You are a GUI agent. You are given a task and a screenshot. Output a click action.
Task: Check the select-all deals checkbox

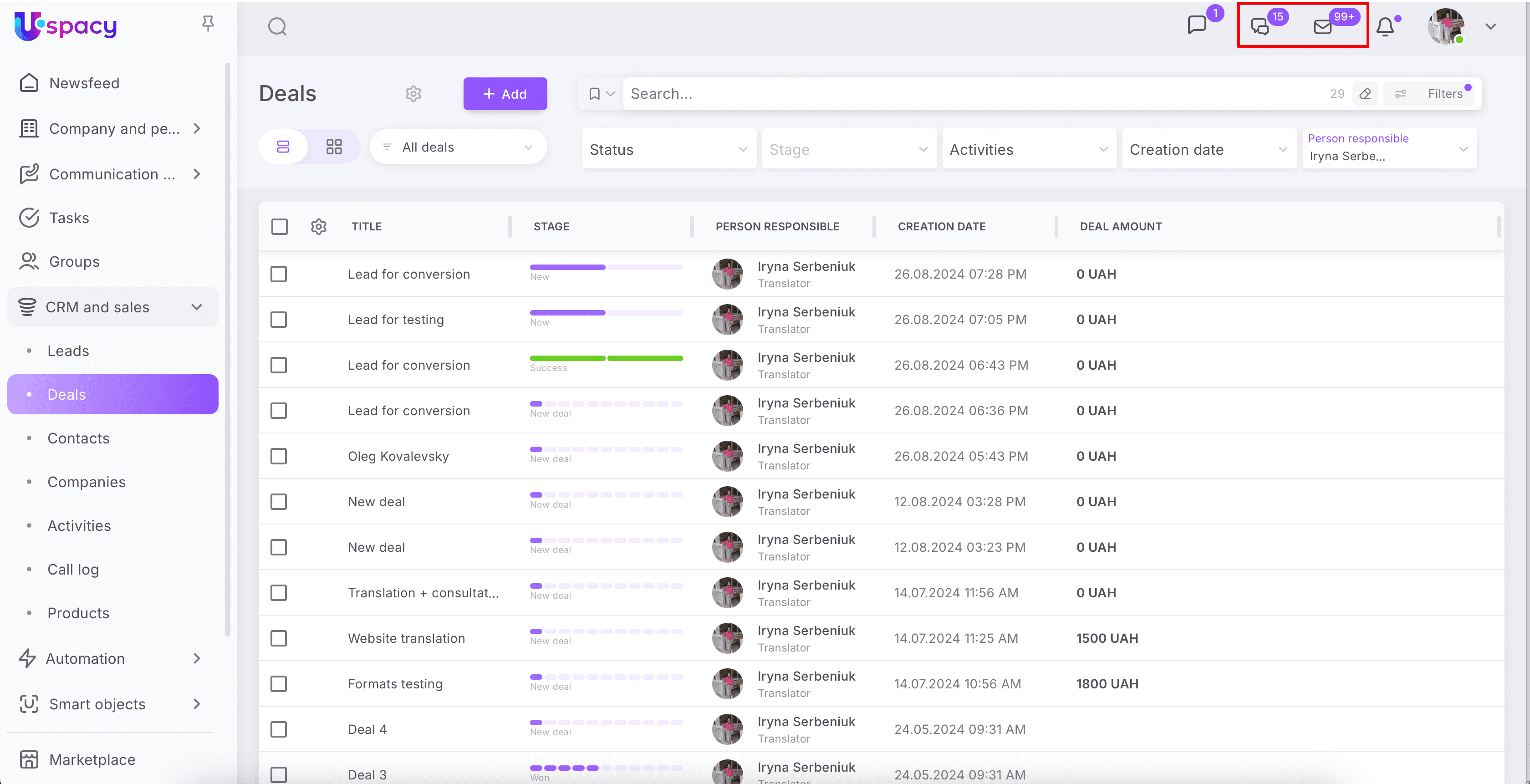(279, 226)
